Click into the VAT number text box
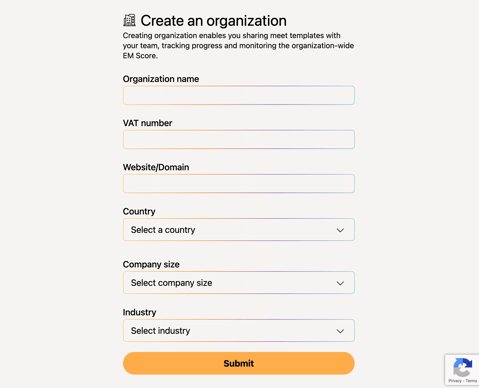 [239, 139]
